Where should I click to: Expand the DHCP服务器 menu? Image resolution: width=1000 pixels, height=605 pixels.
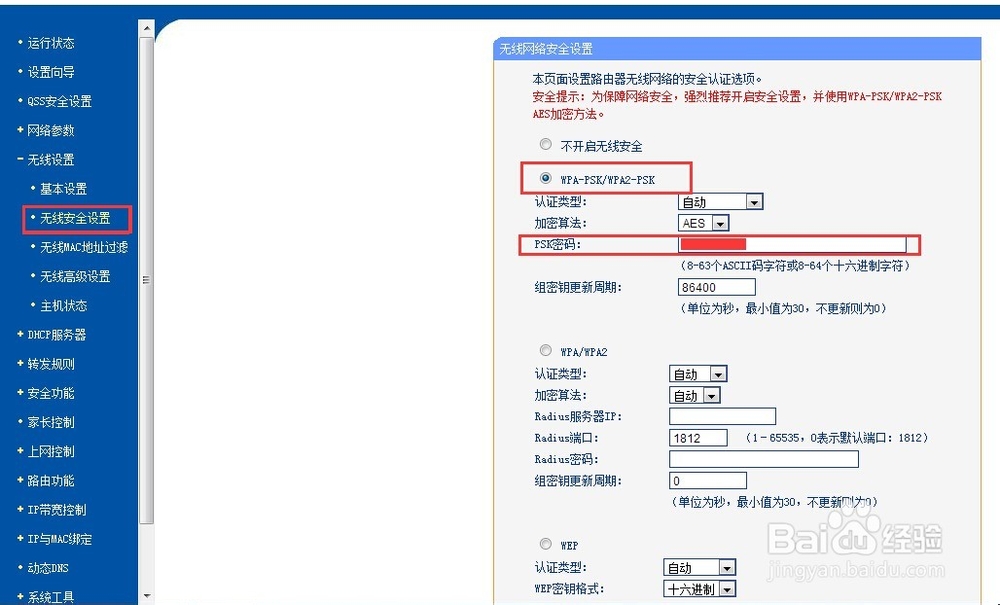[x=54, y=335]
